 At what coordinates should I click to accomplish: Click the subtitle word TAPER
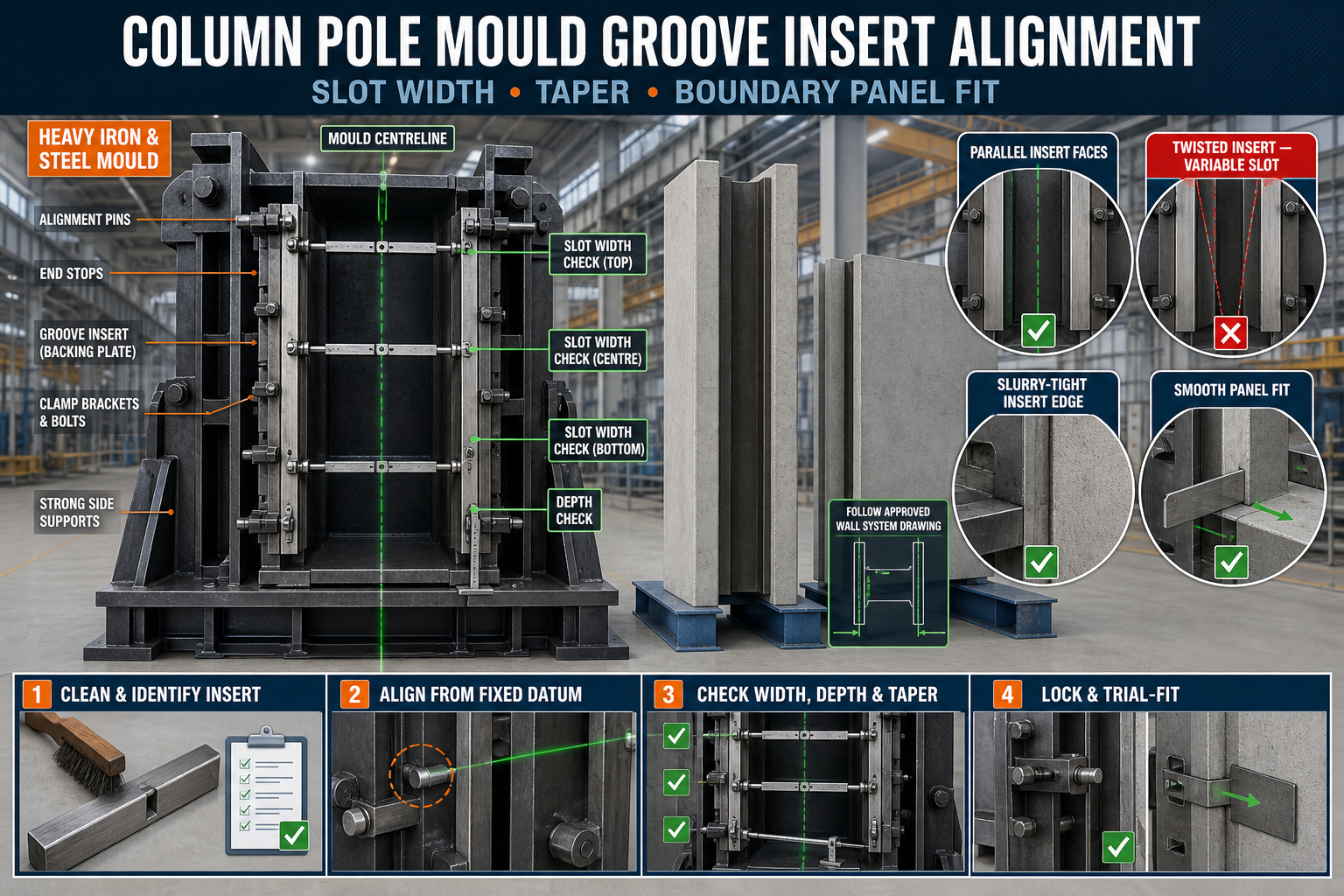(583, 92)
